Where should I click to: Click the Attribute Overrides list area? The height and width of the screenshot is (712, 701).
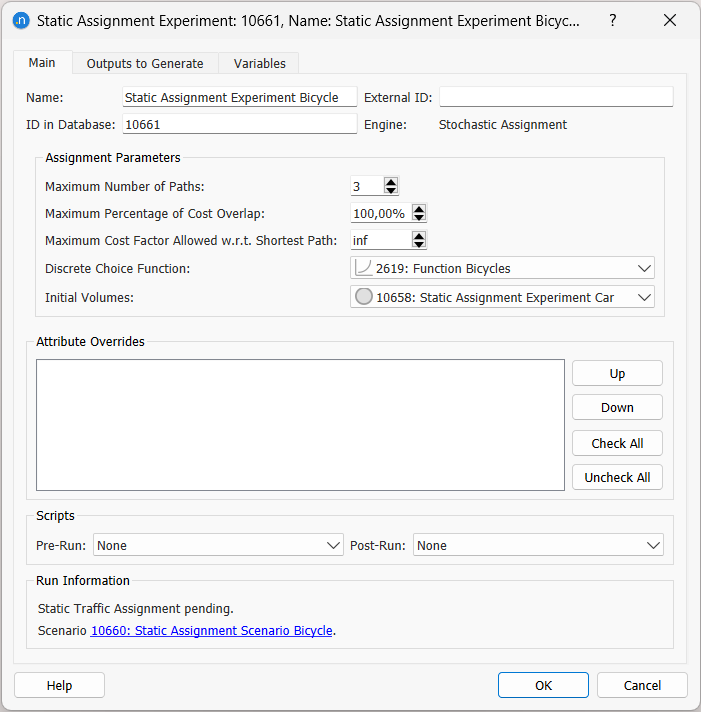click(x=300, y=425)
